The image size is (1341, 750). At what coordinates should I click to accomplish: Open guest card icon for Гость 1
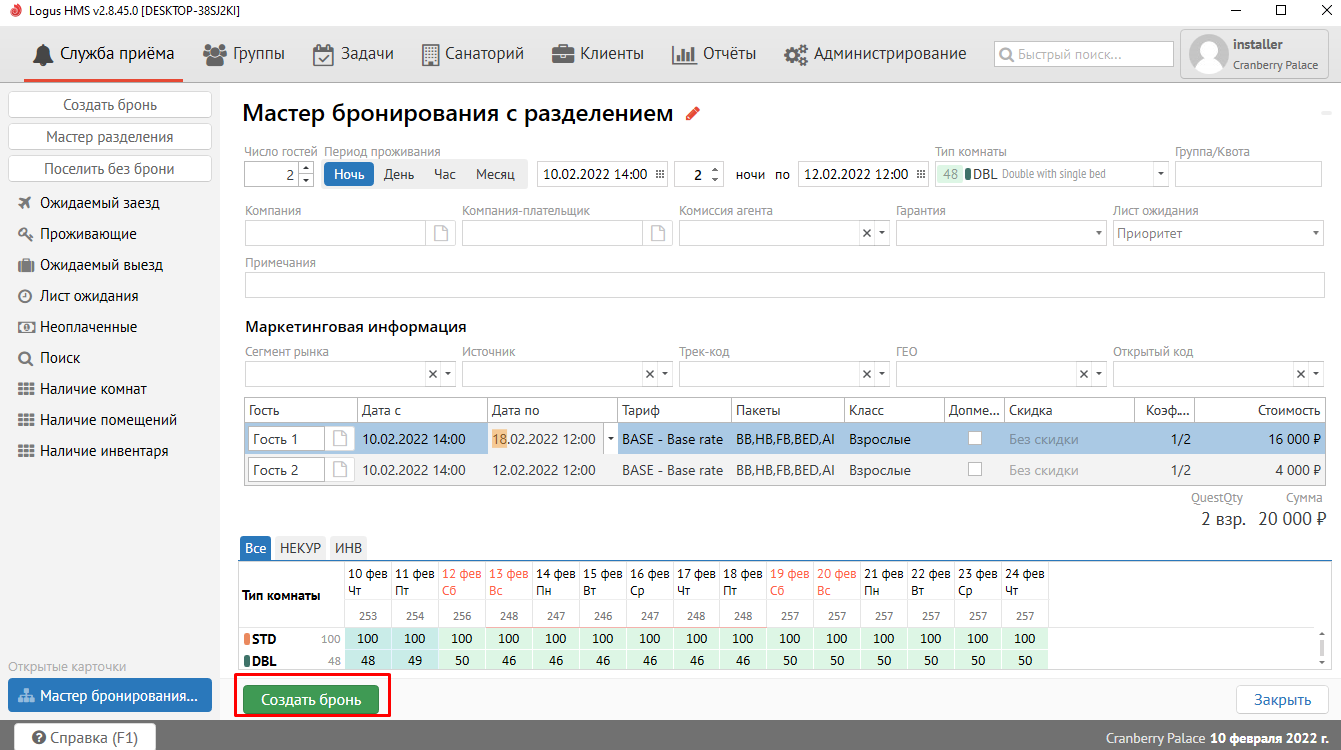[x=340, y=439]
